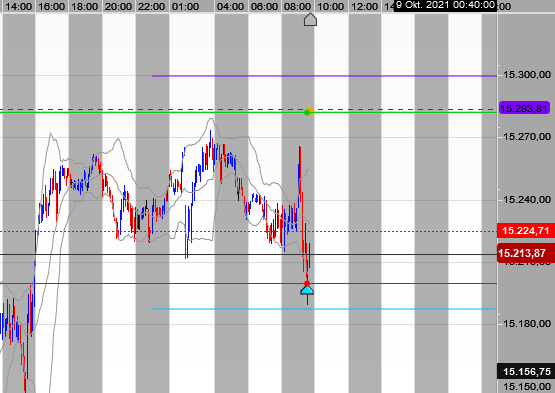This screenshot has height=393, width=555.
Task: Click the 08:00 time axis label
Action: pyautogui.click(x=297, y=6)
